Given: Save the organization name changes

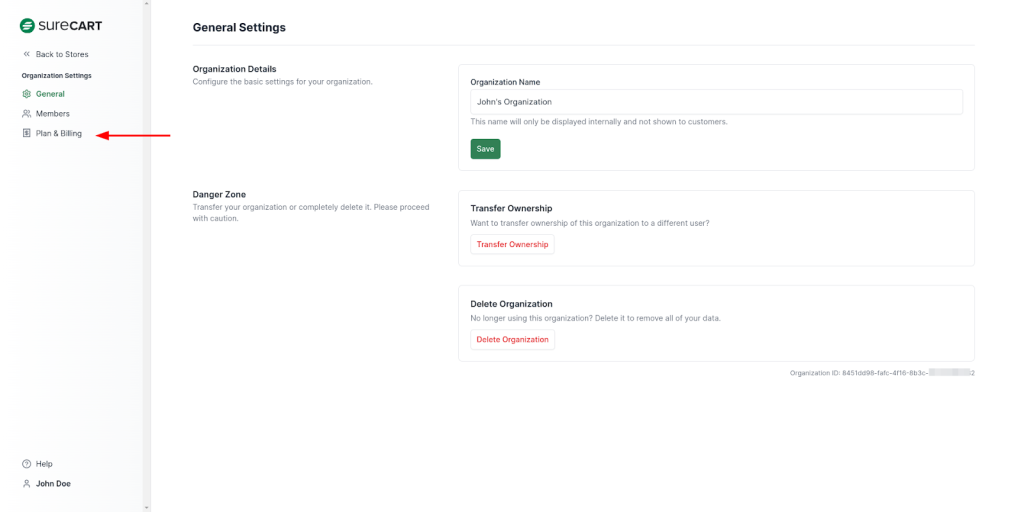Looking at the screenshot, I should click(x=485, y=149).
